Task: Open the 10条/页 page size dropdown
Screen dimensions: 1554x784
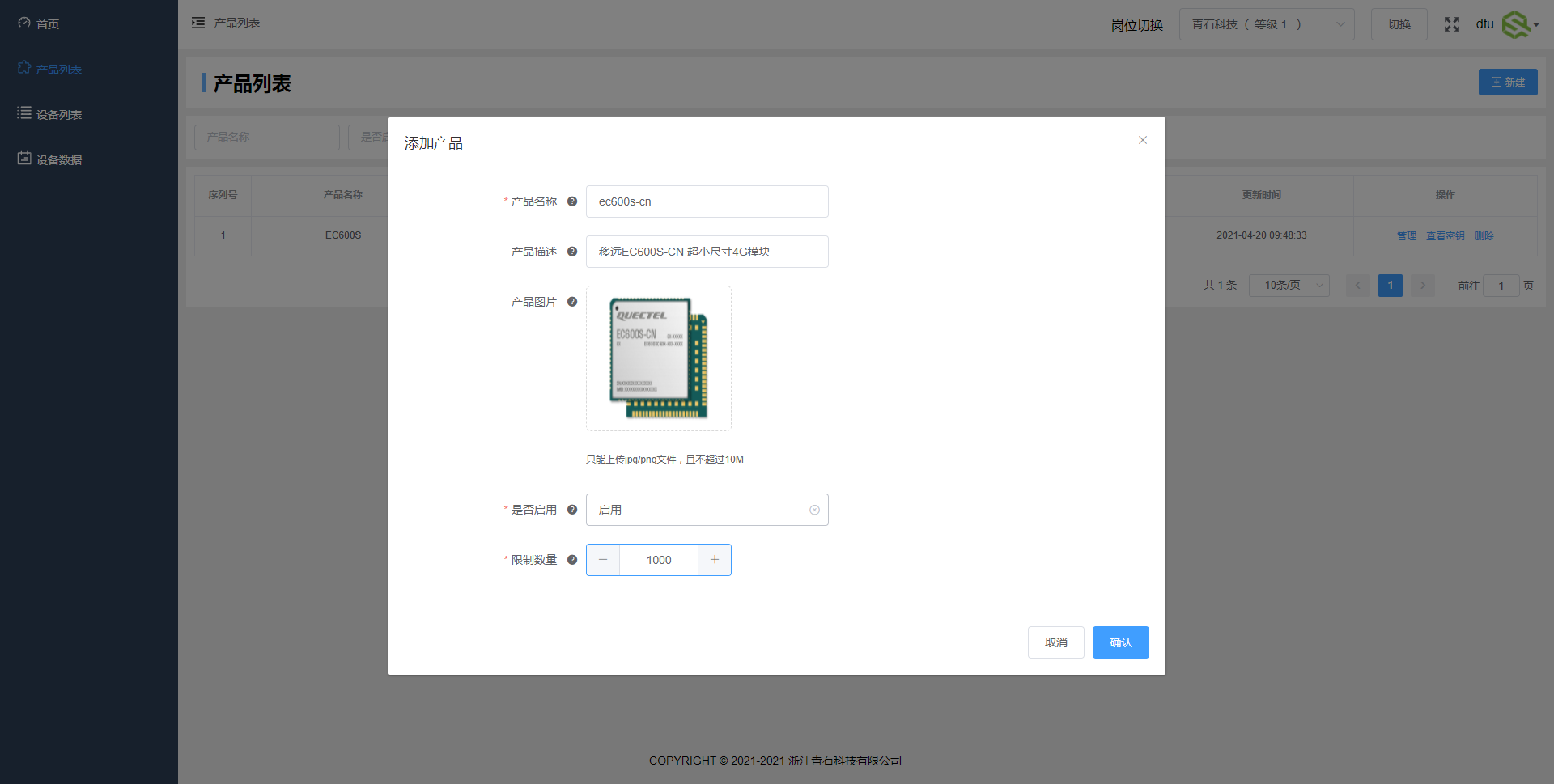Action: click(x=1289, y=285)
